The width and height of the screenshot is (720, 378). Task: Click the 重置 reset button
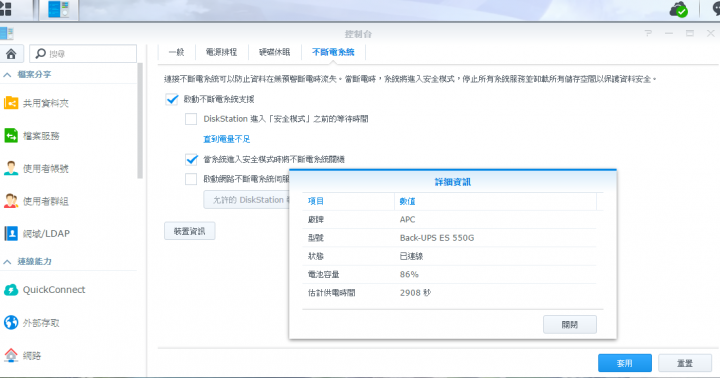pos(685,363)
